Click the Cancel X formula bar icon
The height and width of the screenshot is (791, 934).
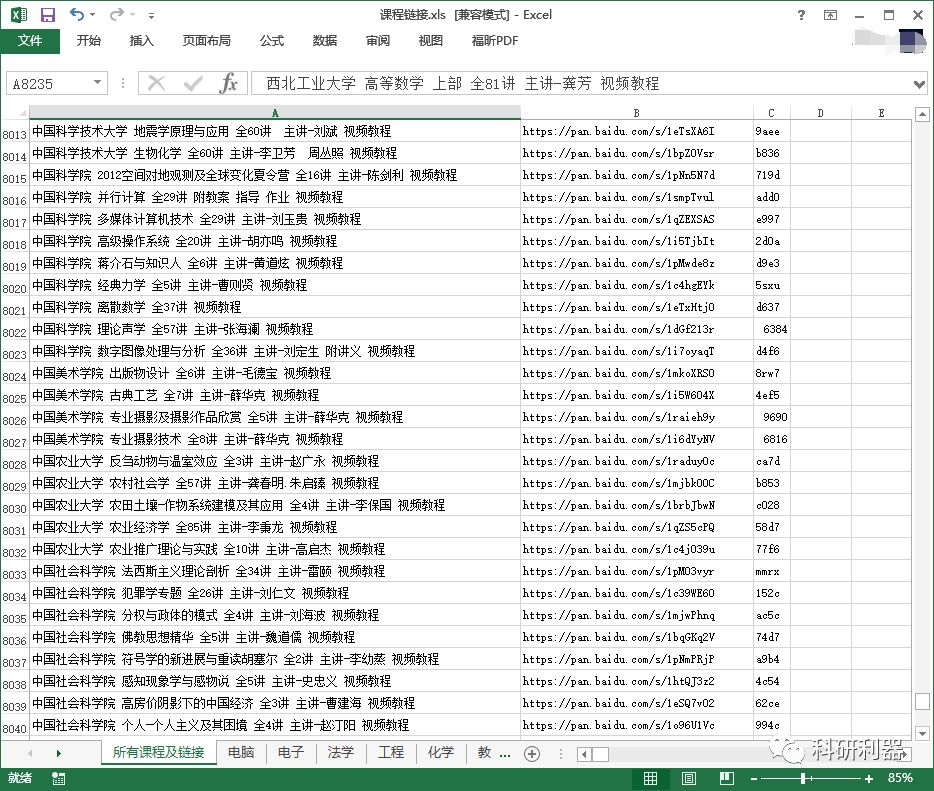click(x=156, y=83)
